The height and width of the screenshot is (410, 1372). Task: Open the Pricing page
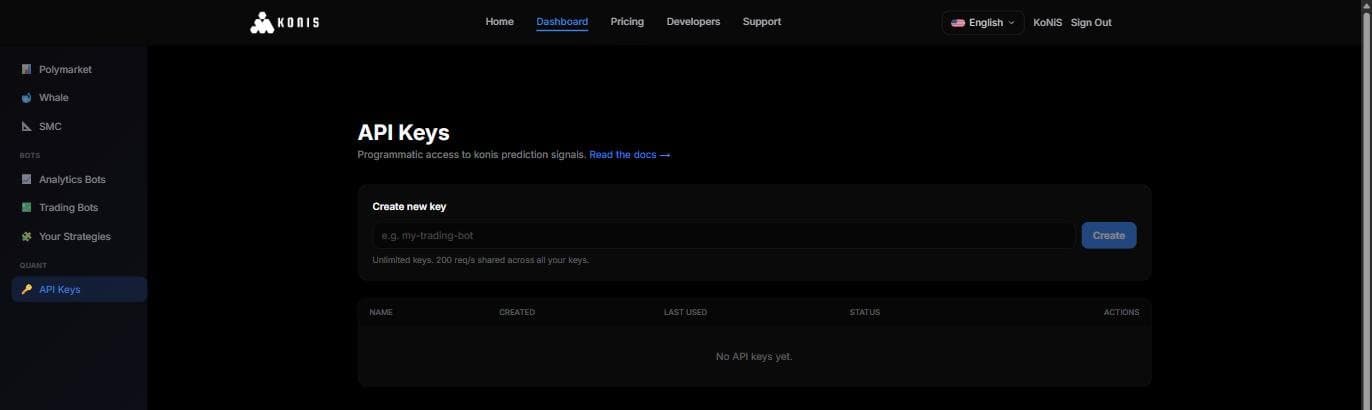tap(627, 22)
